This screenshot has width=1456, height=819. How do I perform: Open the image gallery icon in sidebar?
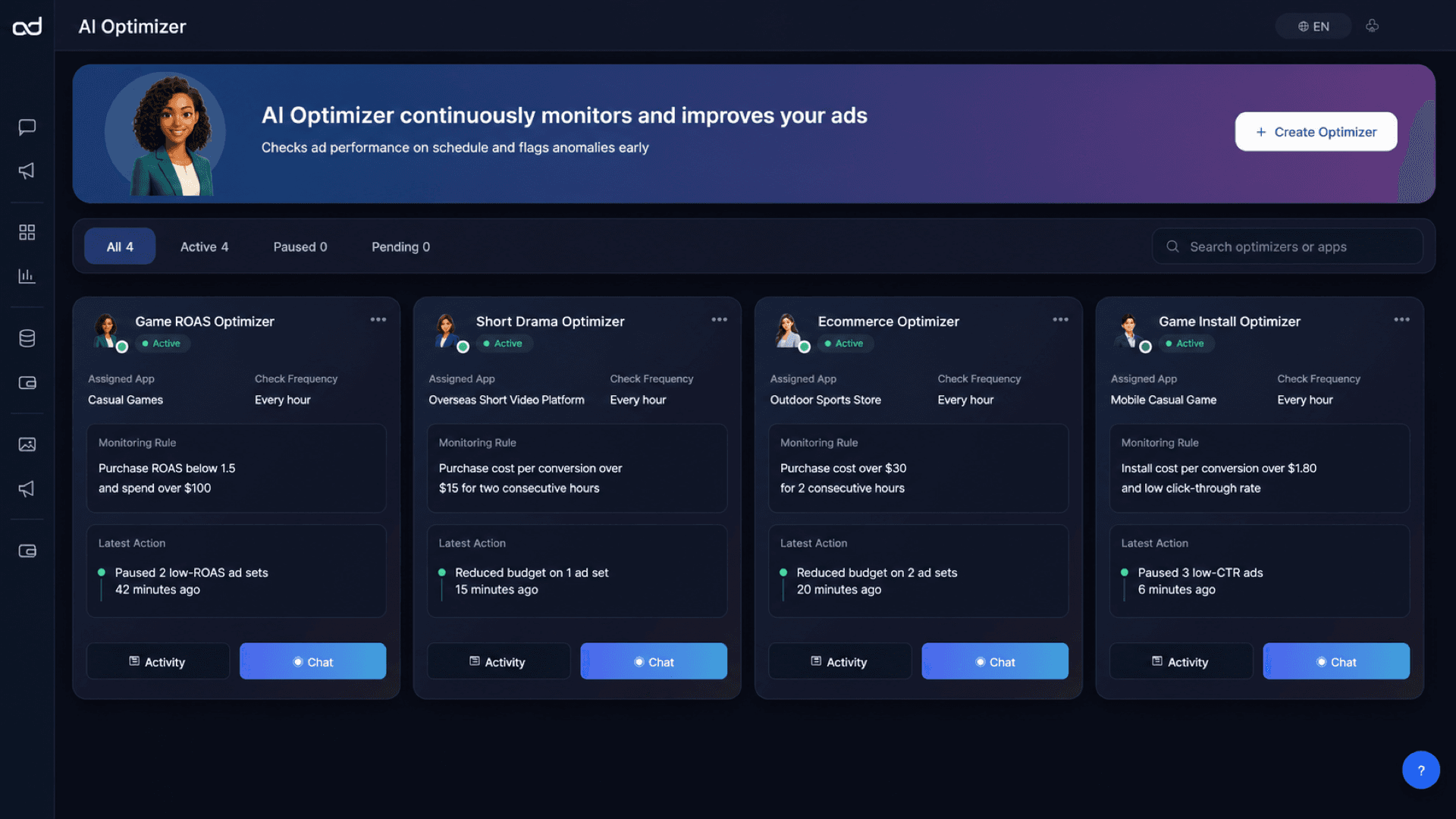tap(27, 444)
